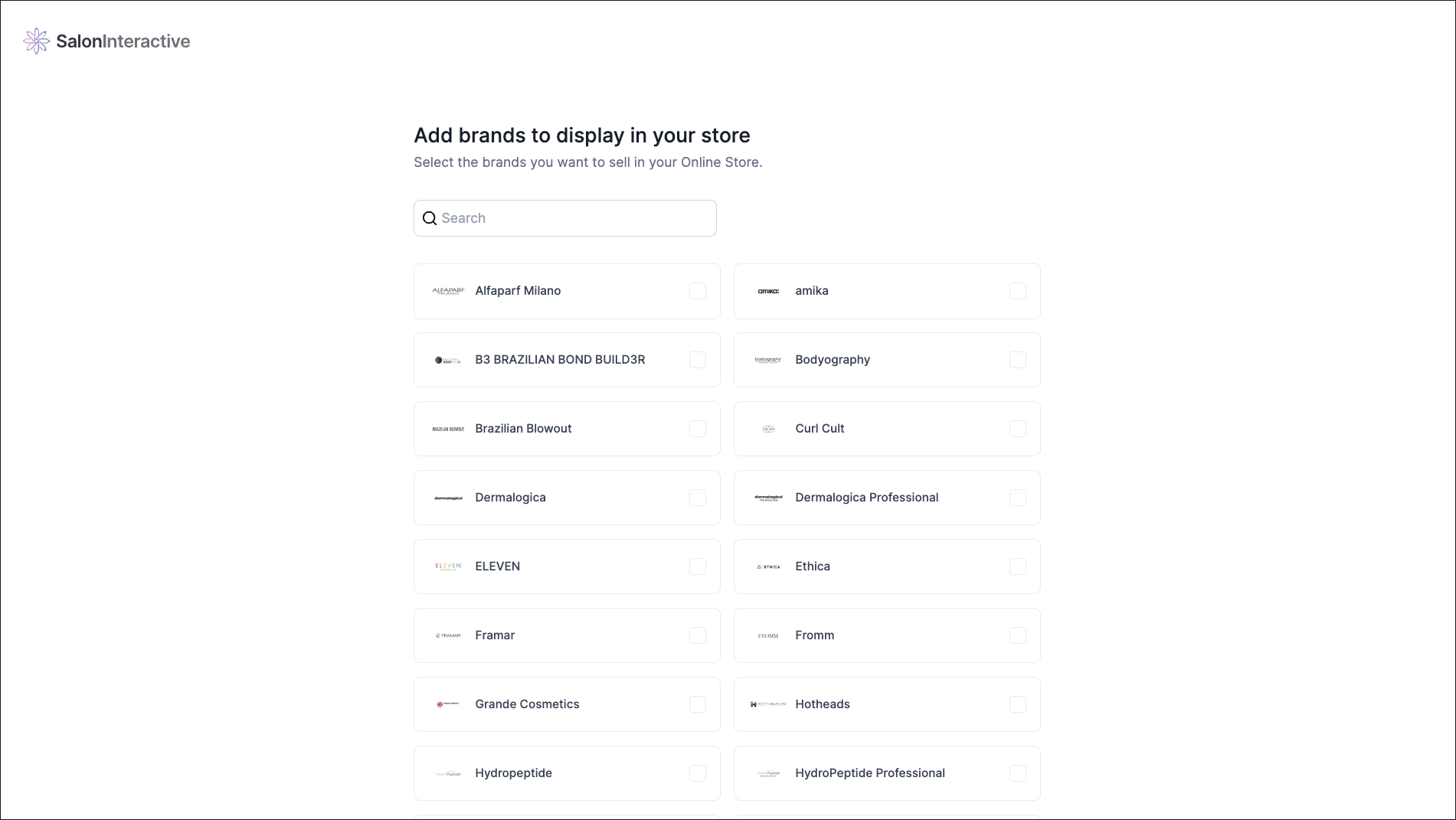Click inside the Search input field
This screenshot has width=1456, height=820.
[564, 218]
